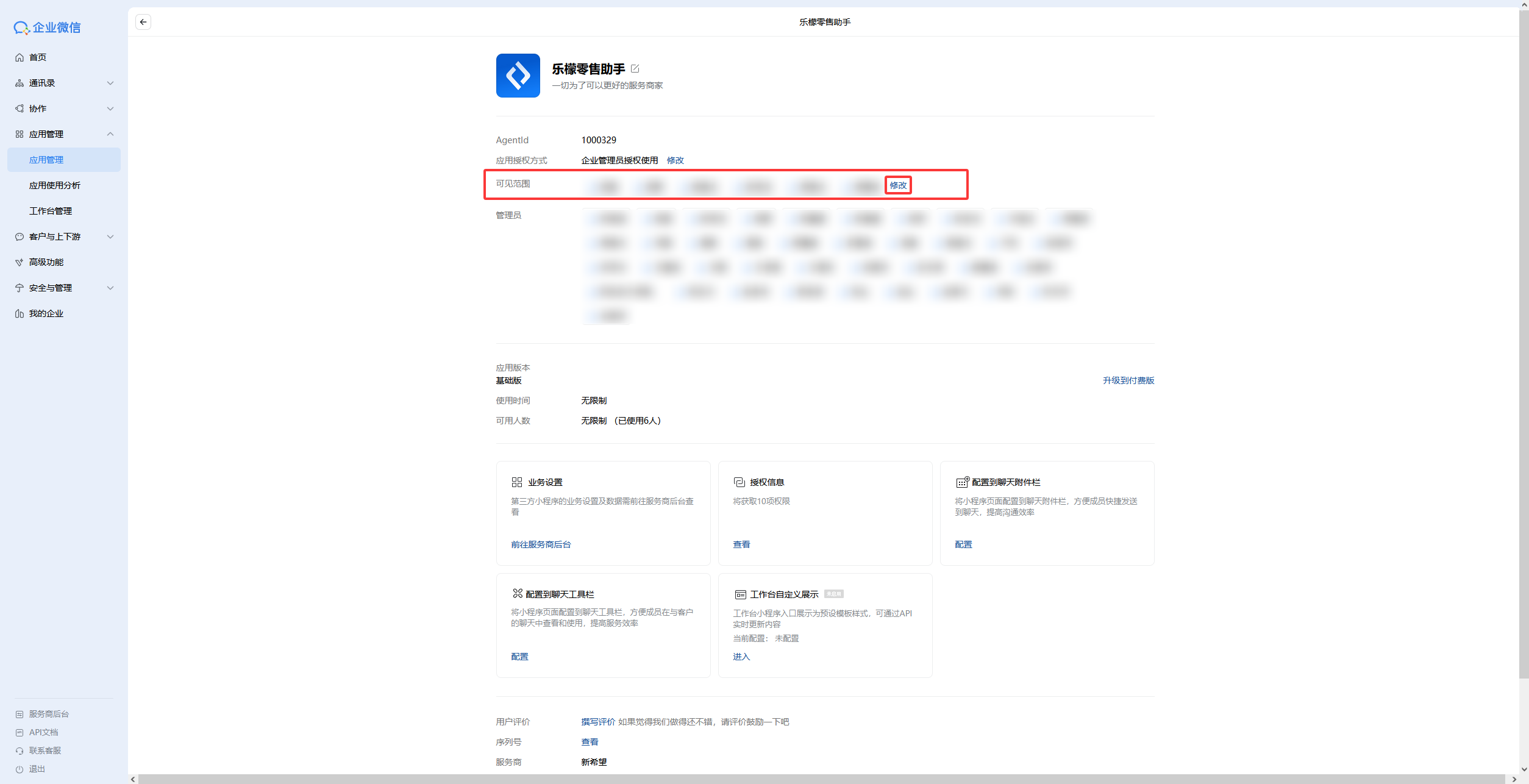Screen dimensions: 1529x784
Task: Select the 应用管理 submenu item
Action: 64,160
